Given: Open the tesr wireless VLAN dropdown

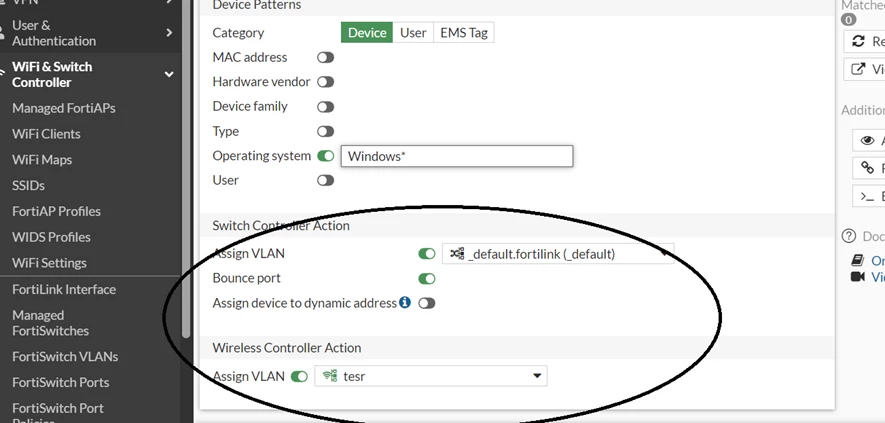Looking at the screenshot, I should [x=431, y=376].
